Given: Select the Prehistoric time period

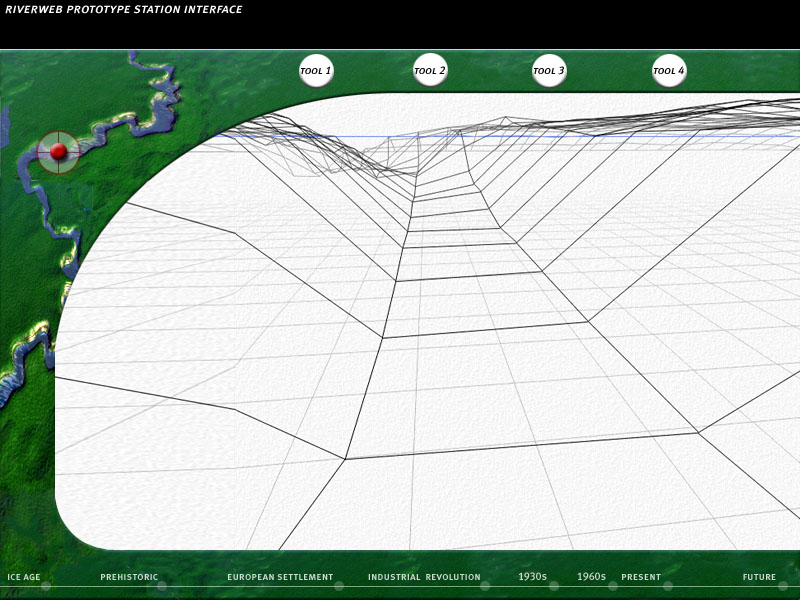Looking at the screenshot, I should [x=129, y=577].
